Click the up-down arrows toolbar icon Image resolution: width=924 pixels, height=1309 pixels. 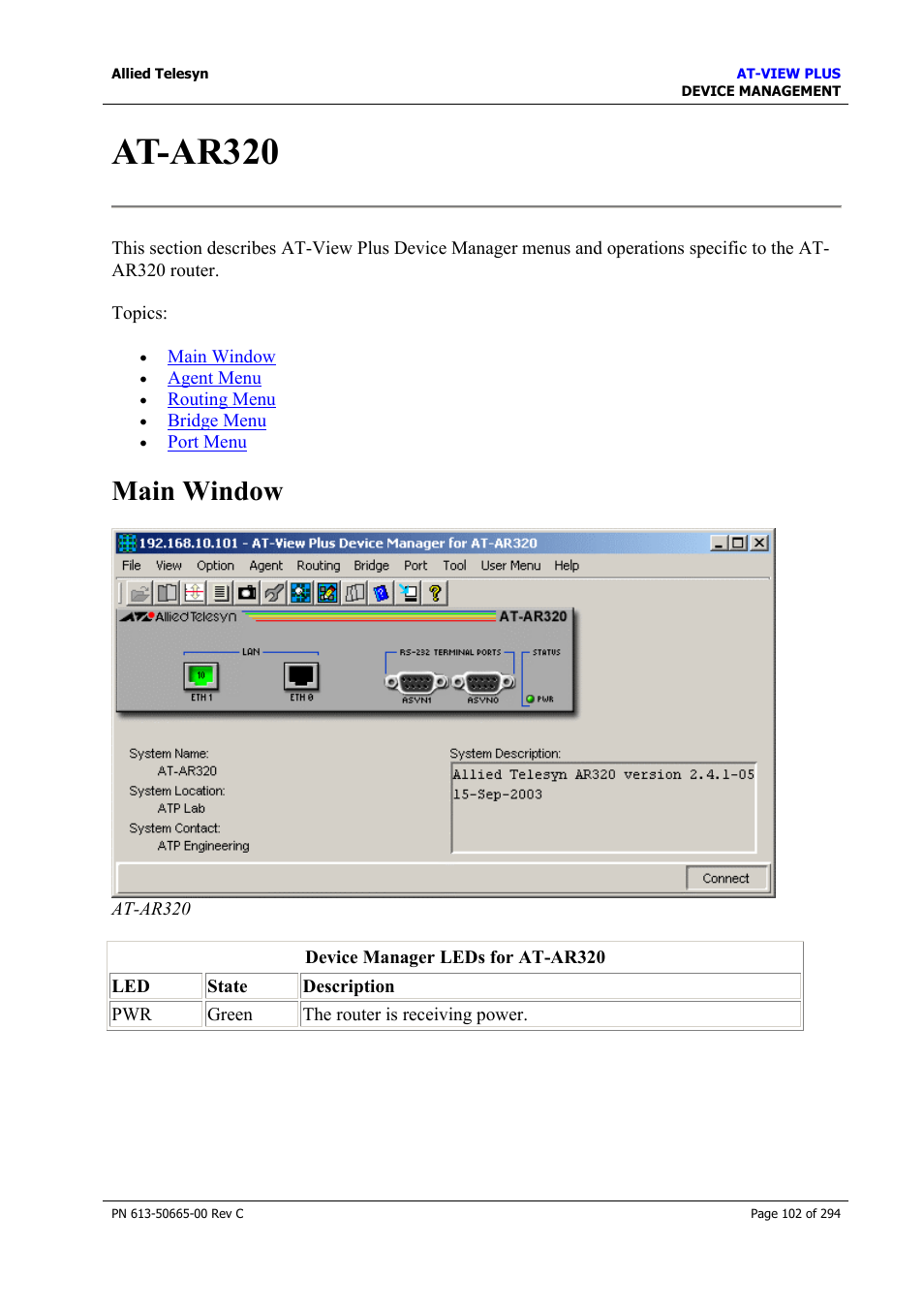pos(195,593)
